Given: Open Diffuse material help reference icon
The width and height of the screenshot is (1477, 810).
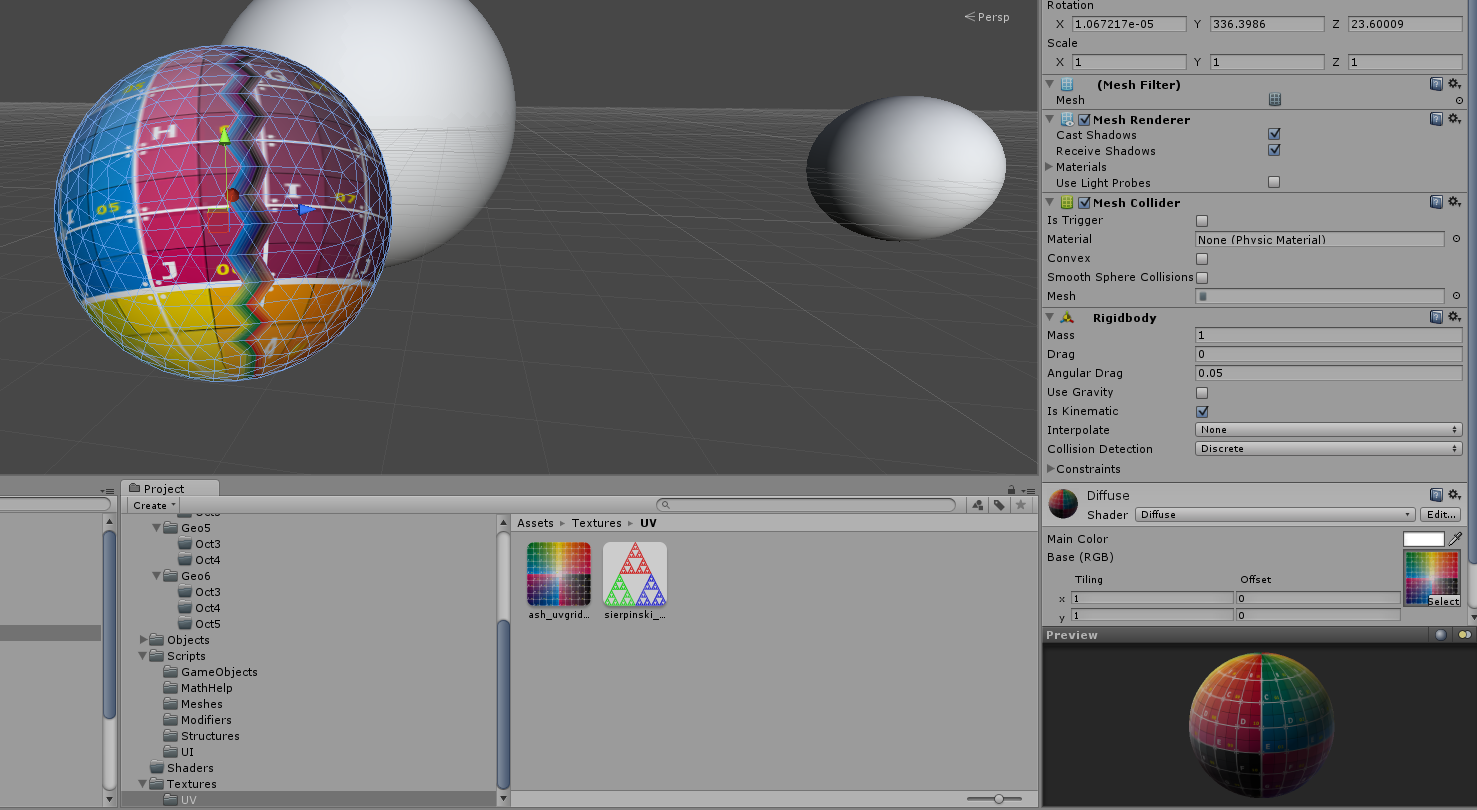Looking at the screenshot, I should [x=1436, y=495].
